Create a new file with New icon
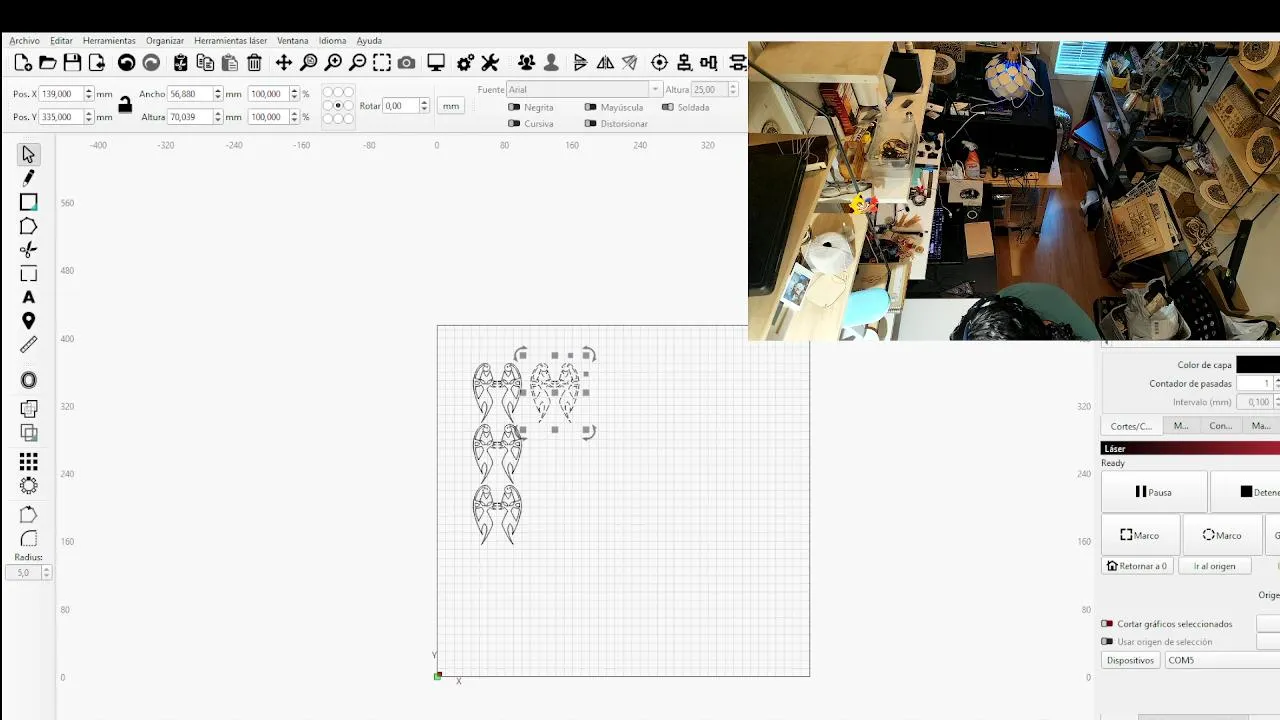Screen dimensions: 1280x720 [23, 63]
